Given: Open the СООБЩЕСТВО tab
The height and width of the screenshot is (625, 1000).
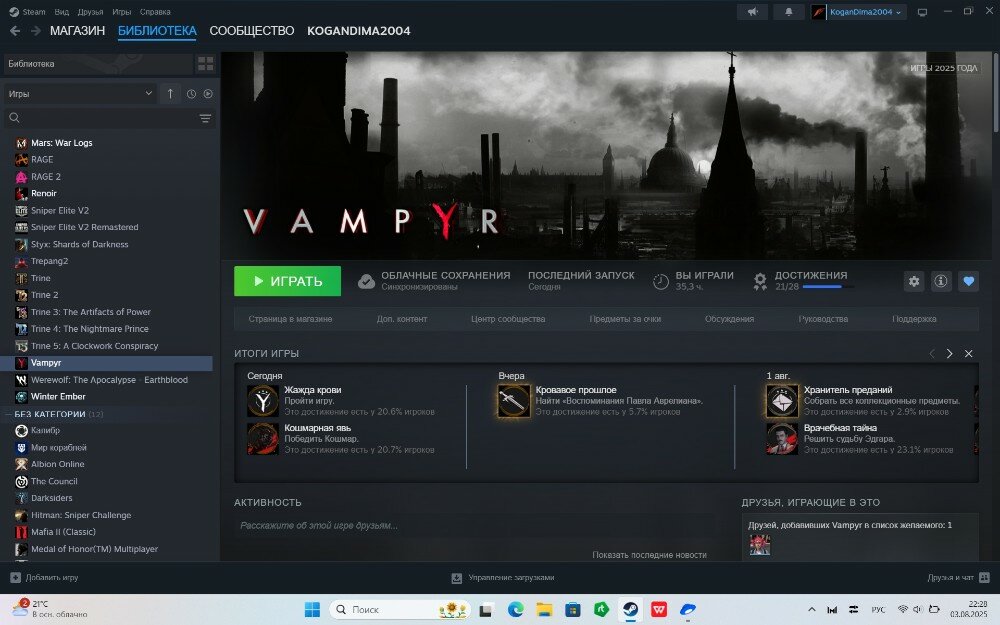Looking at the screenshot, I should click(x=251, y=31).
